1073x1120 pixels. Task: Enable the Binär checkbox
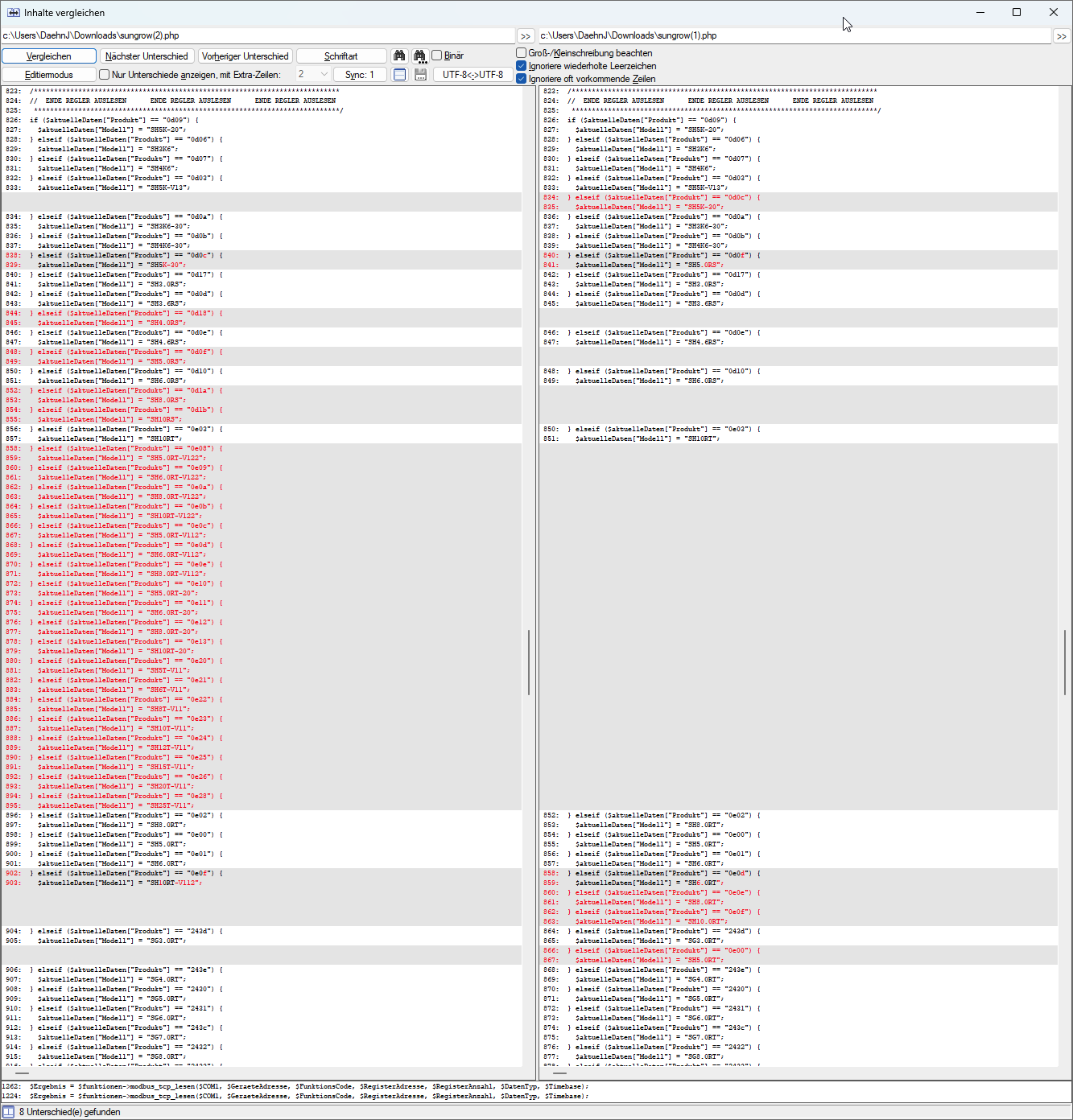[x=437, y=56]
